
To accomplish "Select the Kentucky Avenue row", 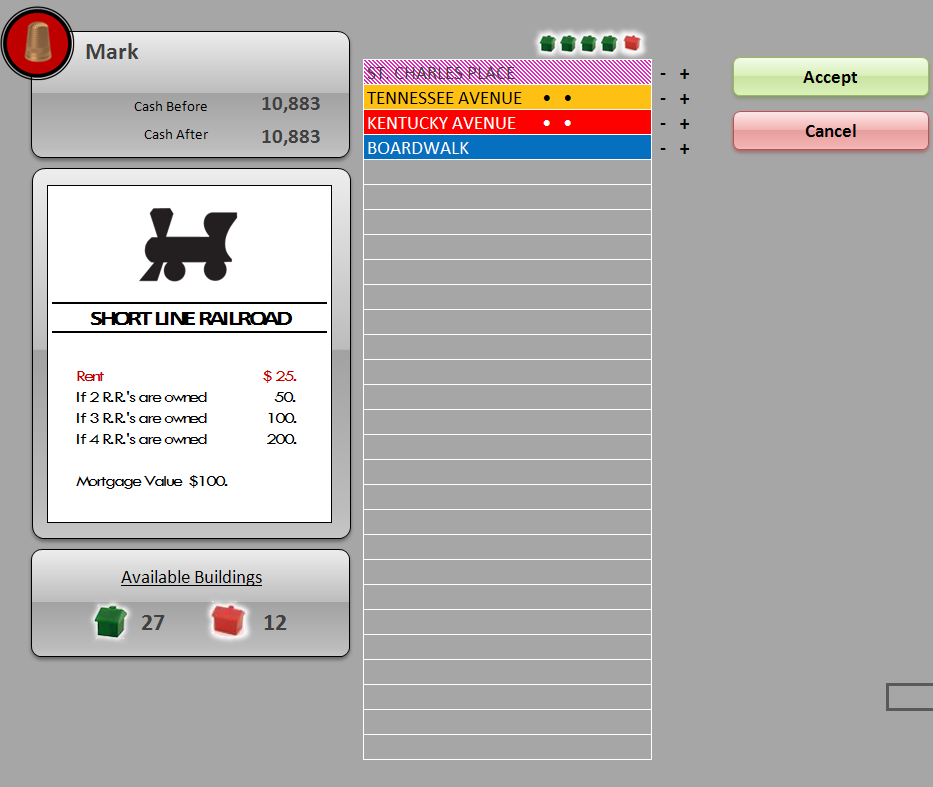I will tap(508, 123).
